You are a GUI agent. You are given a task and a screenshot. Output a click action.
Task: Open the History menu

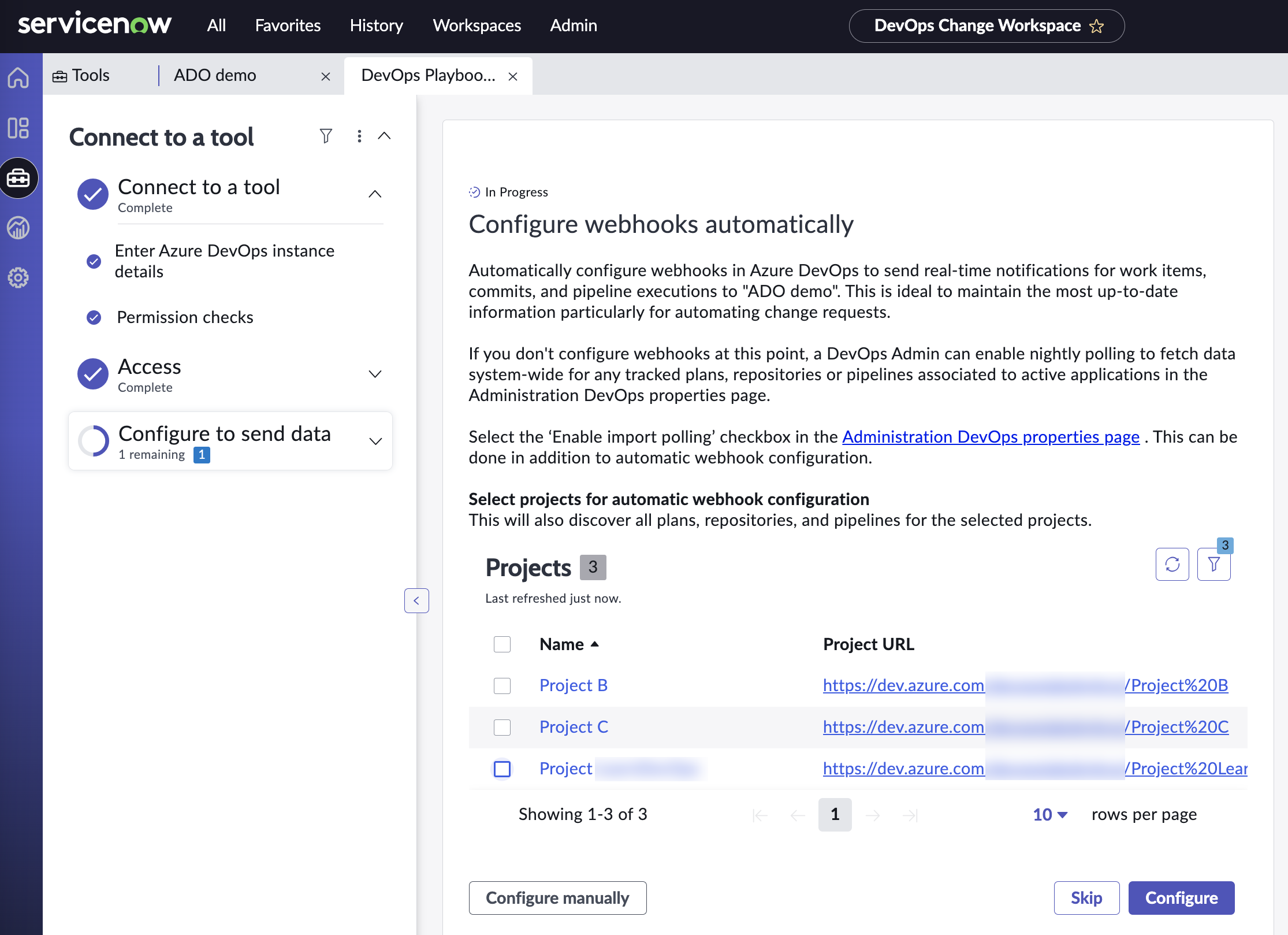(x=377, y=25)
